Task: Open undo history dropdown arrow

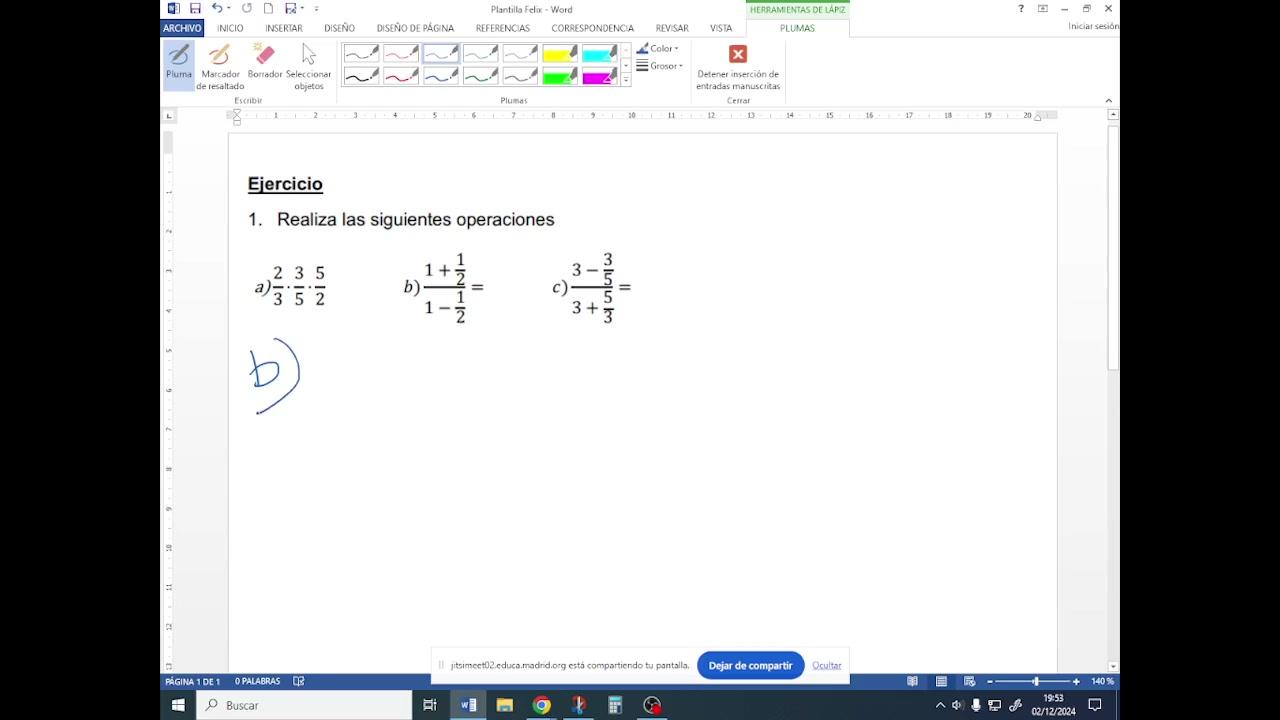Action: coord(229,9)
